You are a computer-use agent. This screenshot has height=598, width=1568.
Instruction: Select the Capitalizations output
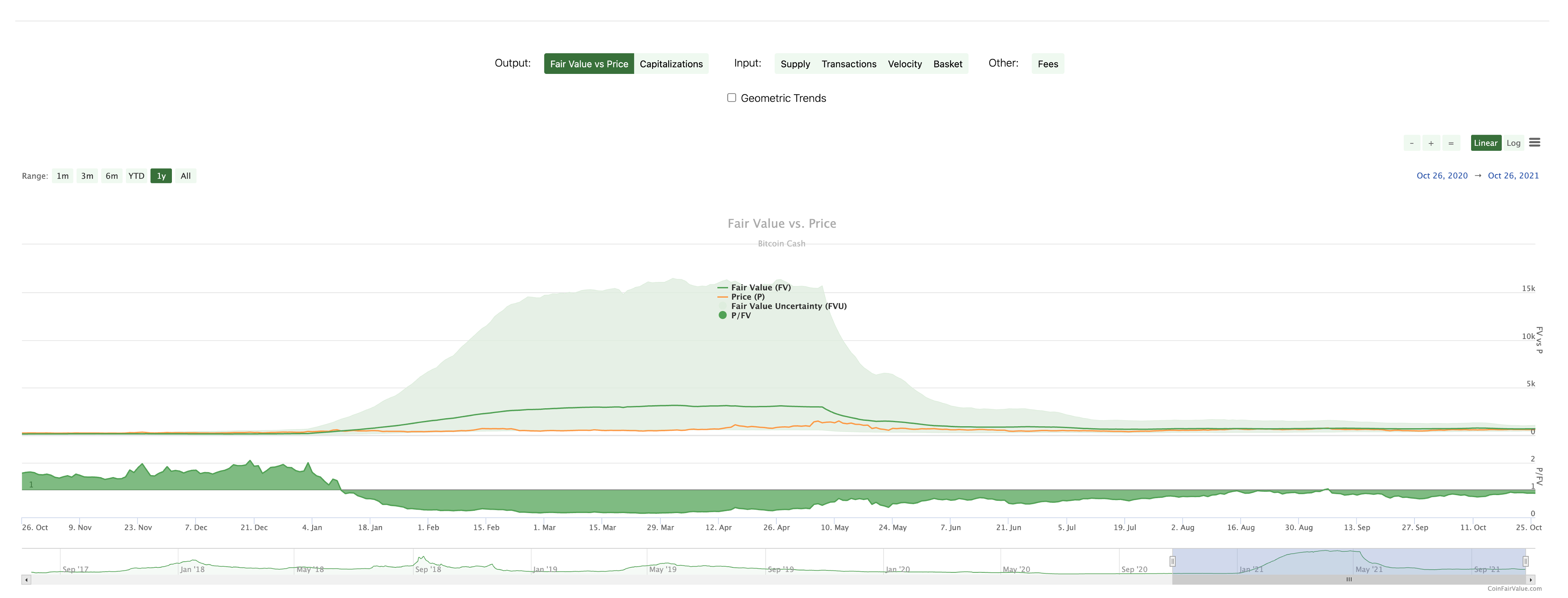coord(671,64)
